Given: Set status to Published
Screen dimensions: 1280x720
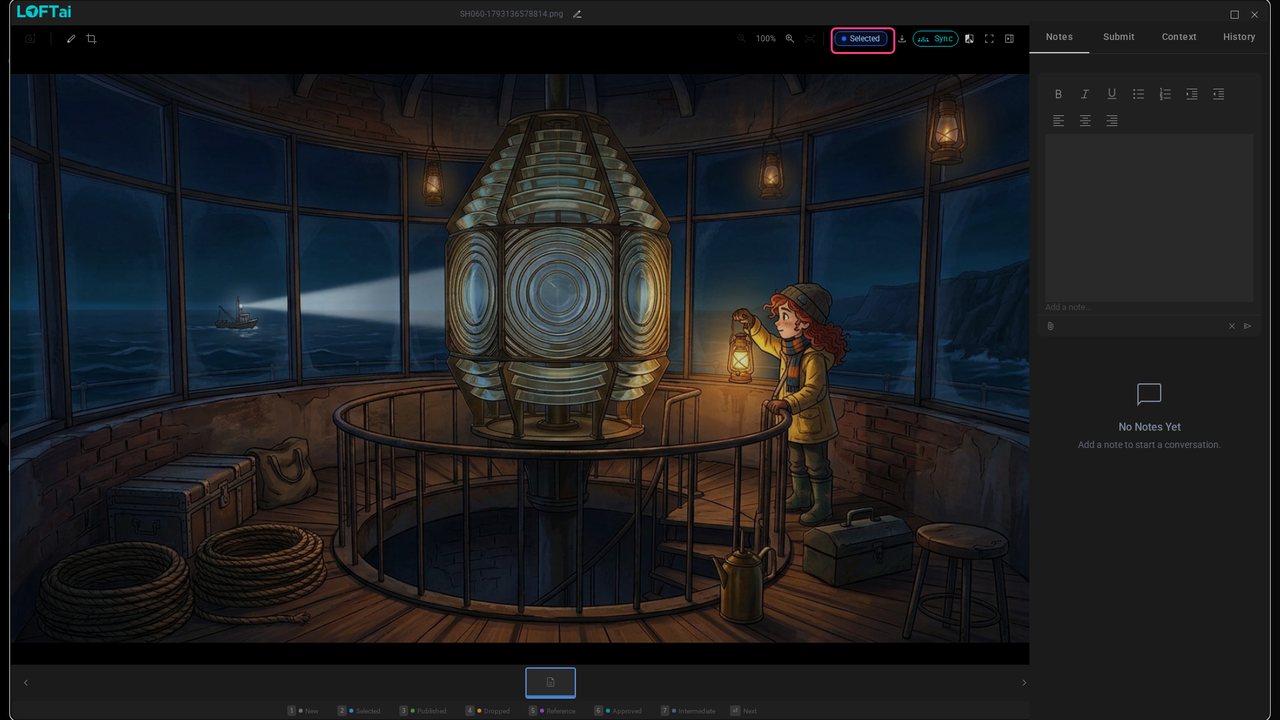Looking at the screenshot, I should [x=423, y=711].
